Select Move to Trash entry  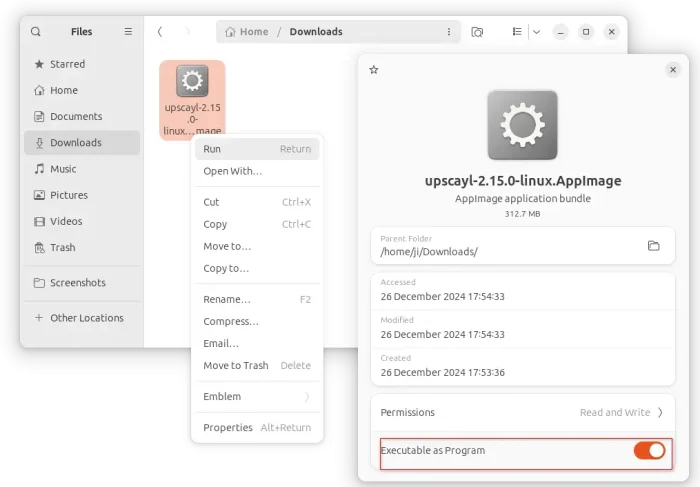pyautogui.click(x=257, y=366)
